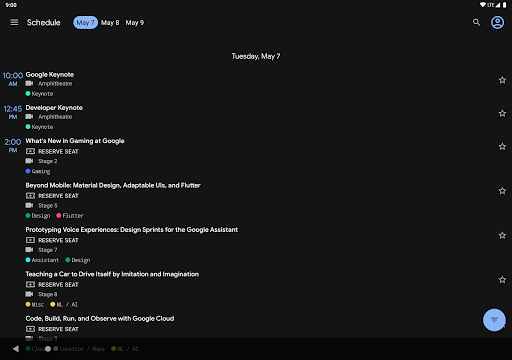Image resolution: width=512 pixels, height=360 pixels.
Task: Click the pink Flutter tag dot
Action: coord(59,216)
